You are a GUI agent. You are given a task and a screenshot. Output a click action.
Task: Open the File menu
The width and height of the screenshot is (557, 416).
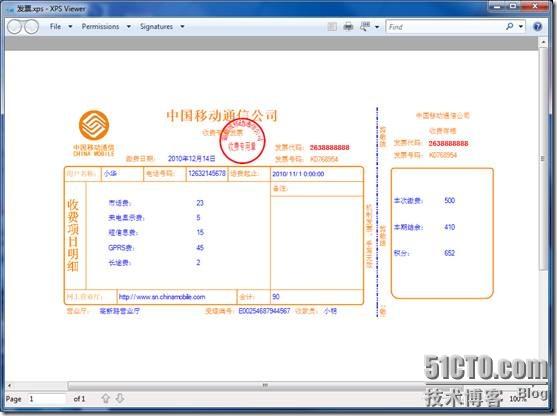click(55, 27)
